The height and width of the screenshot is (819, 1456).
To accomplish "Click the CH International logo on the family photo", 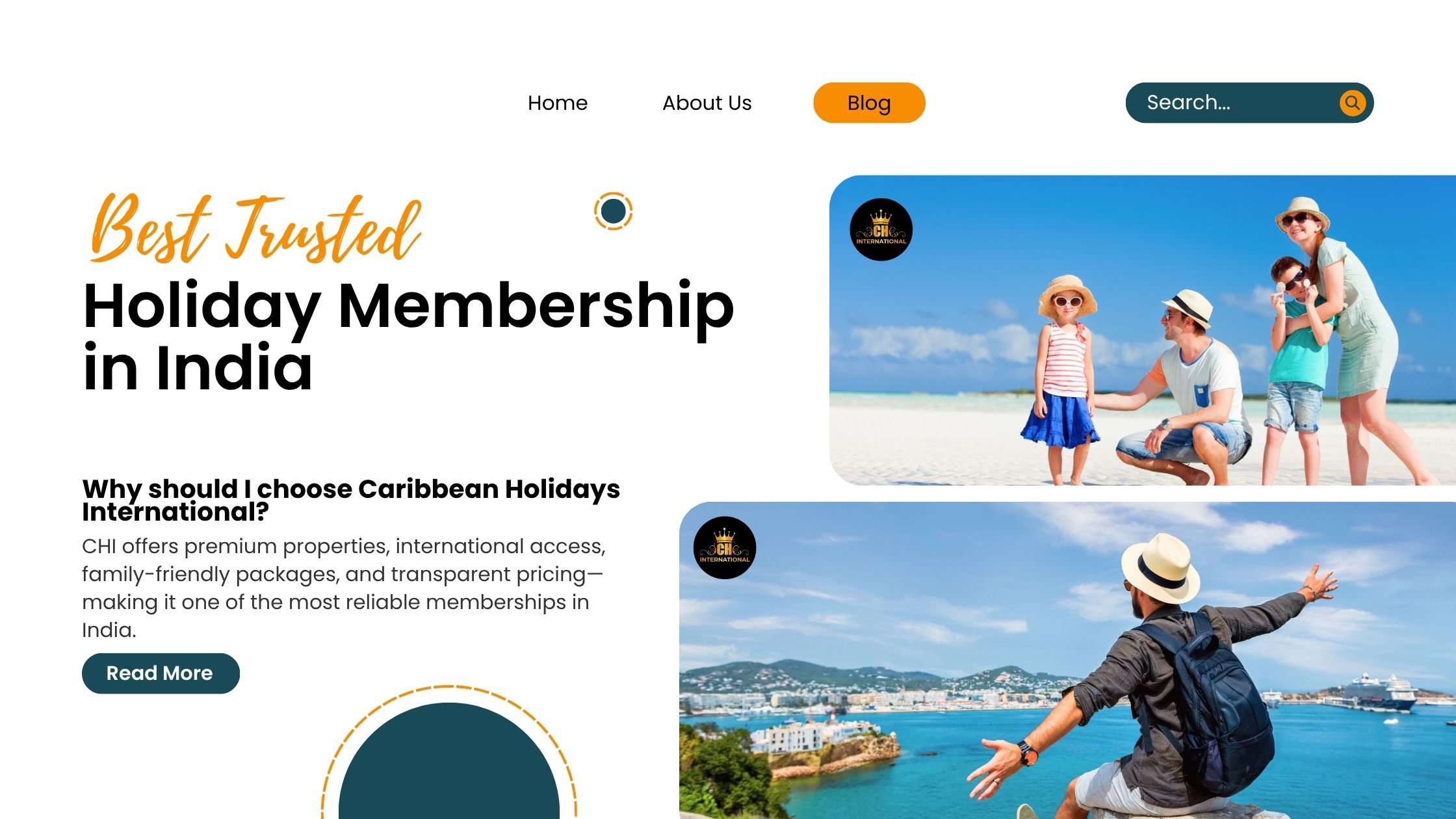I will click(881, 229).
